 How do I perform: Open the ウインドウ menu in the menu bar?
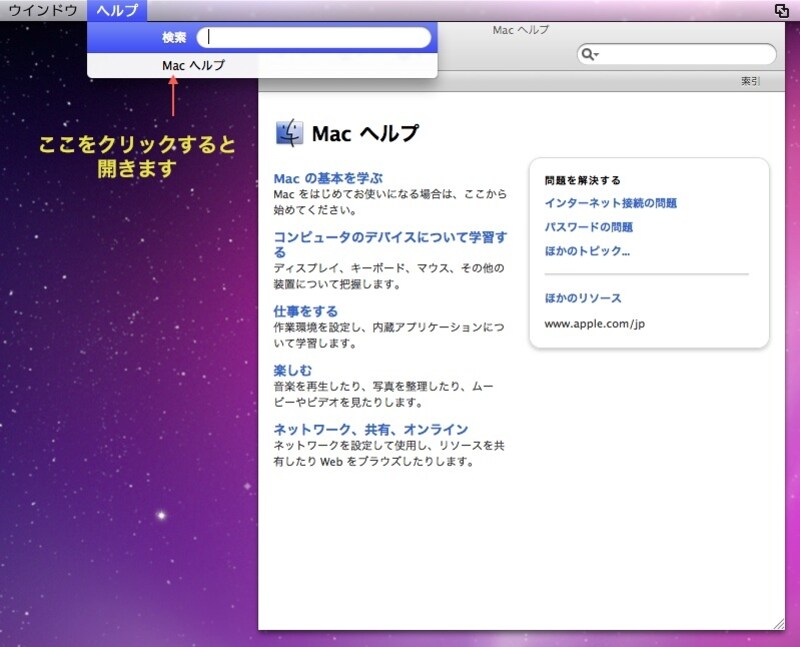(x=40, y=8)
